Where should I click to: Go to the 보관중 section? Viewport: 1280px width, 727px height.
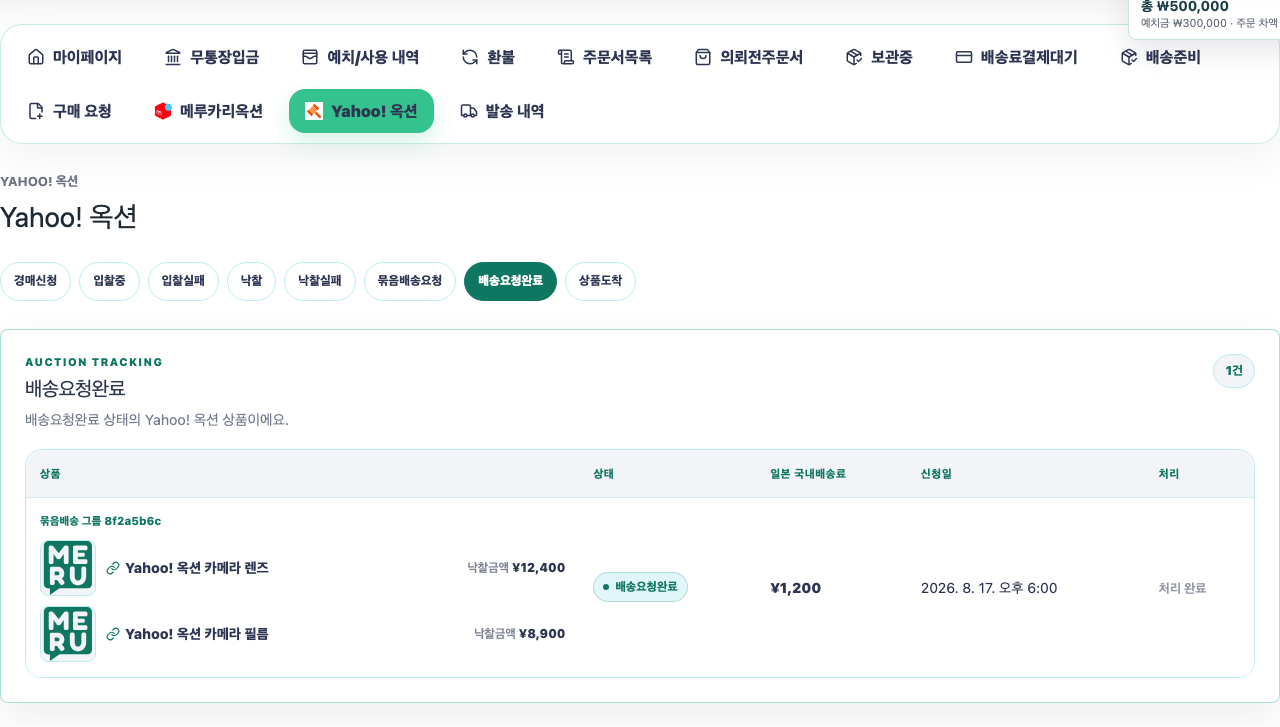coord(879,57)
